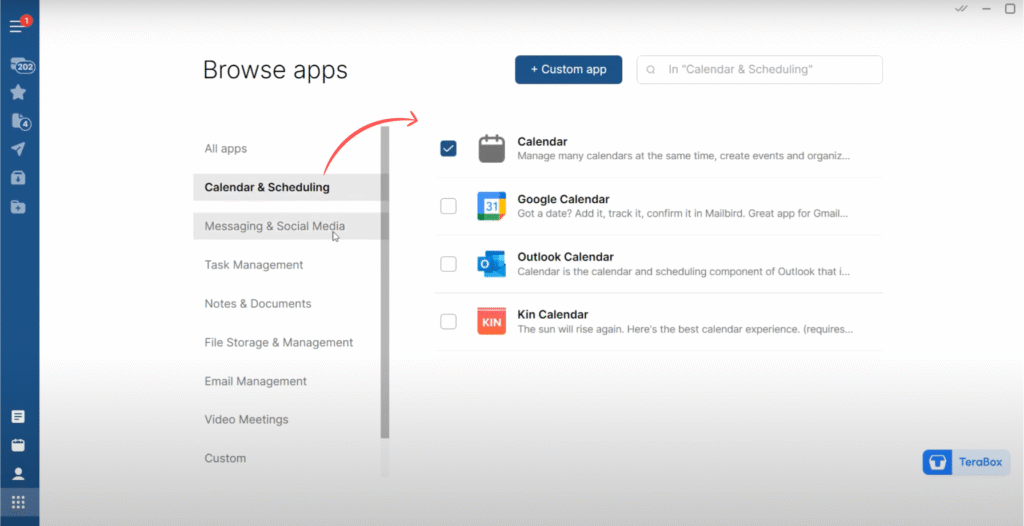Image resolution: width=1024 pixels, height=526 pixels.
Task: Open the calendar icon in bottom sidebar
Action: [x=18, y=445]
